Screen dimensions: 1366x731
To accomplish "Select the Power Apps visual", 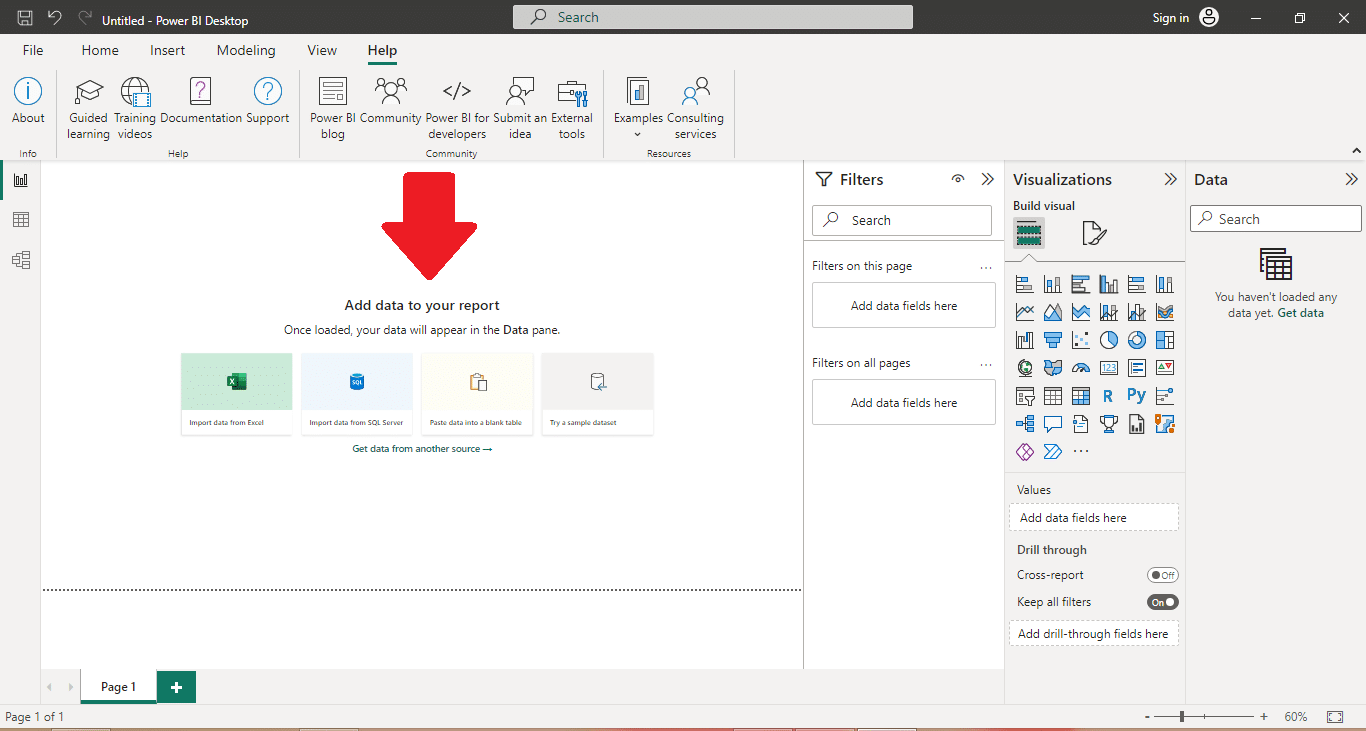I will (x=1024, y=452).
